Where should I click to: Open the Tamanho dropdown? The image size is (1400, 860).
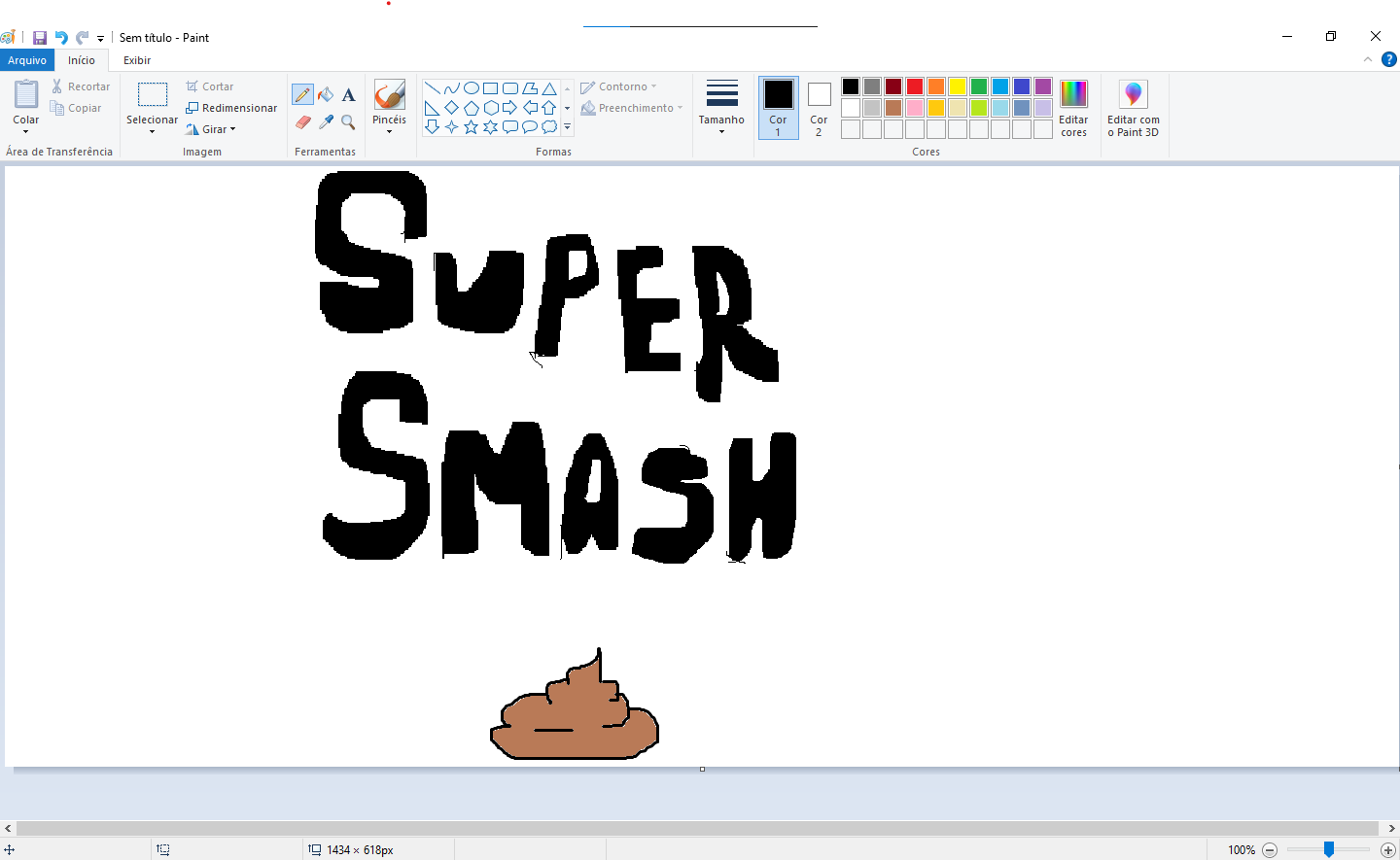[721, 107]
